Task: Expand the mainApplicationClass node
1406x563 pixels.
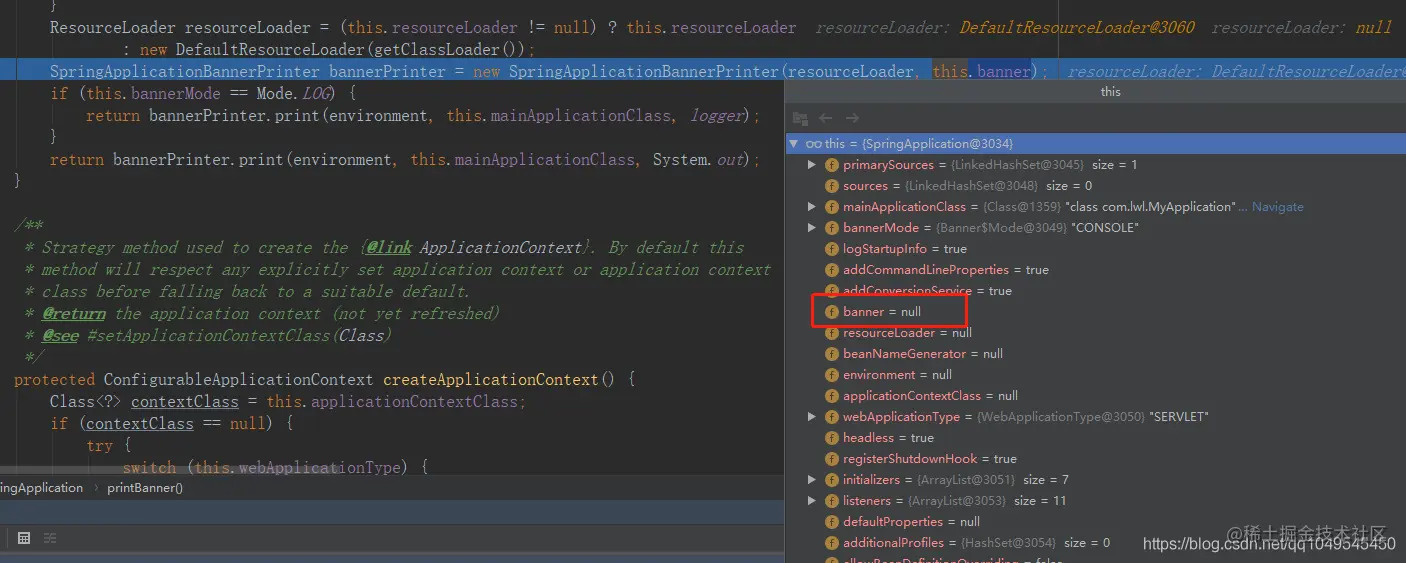Action: (x=812, y=207)
